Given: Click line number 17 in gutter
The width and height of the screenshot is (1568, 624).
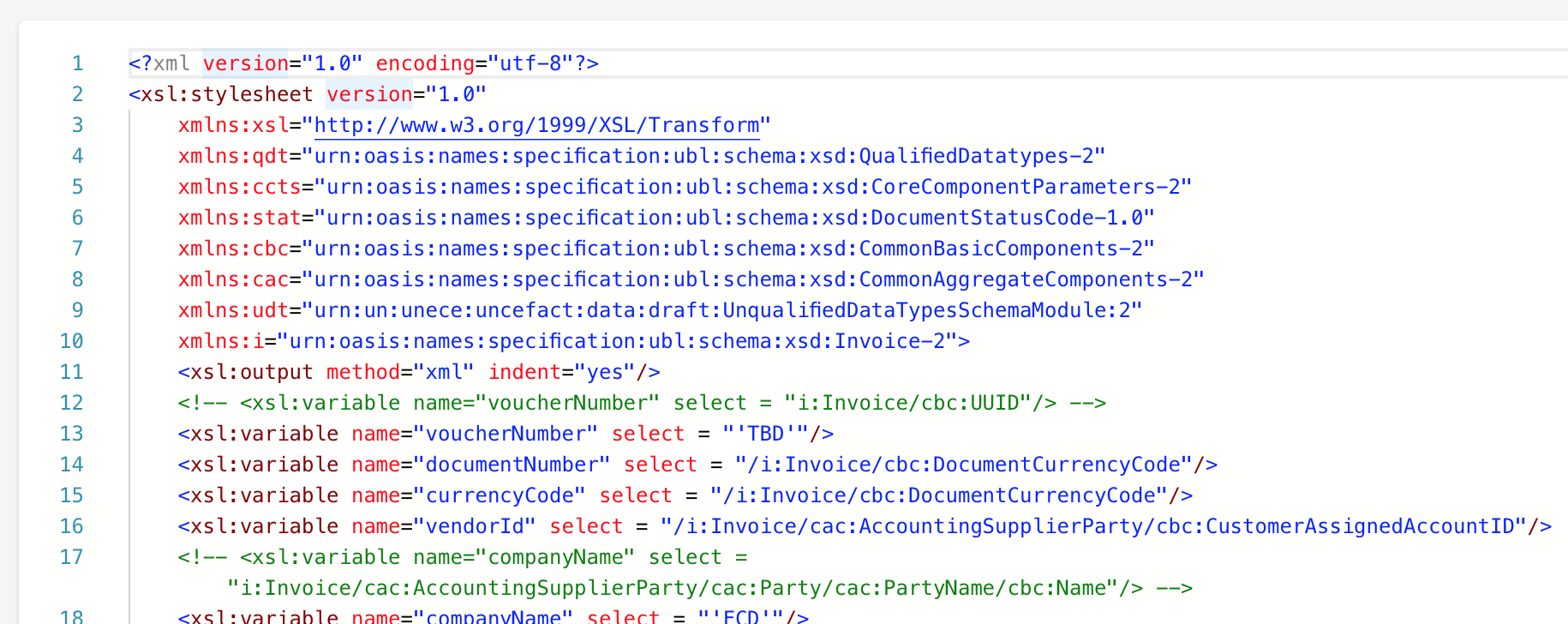Looking at the screenshot, I should (71, 557).
